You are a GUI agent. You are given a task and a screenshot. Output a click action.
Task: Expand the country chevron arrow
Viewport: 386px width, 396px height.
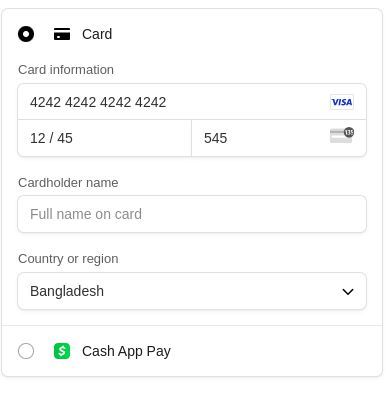pyautogui.click(x=348, y=292)
